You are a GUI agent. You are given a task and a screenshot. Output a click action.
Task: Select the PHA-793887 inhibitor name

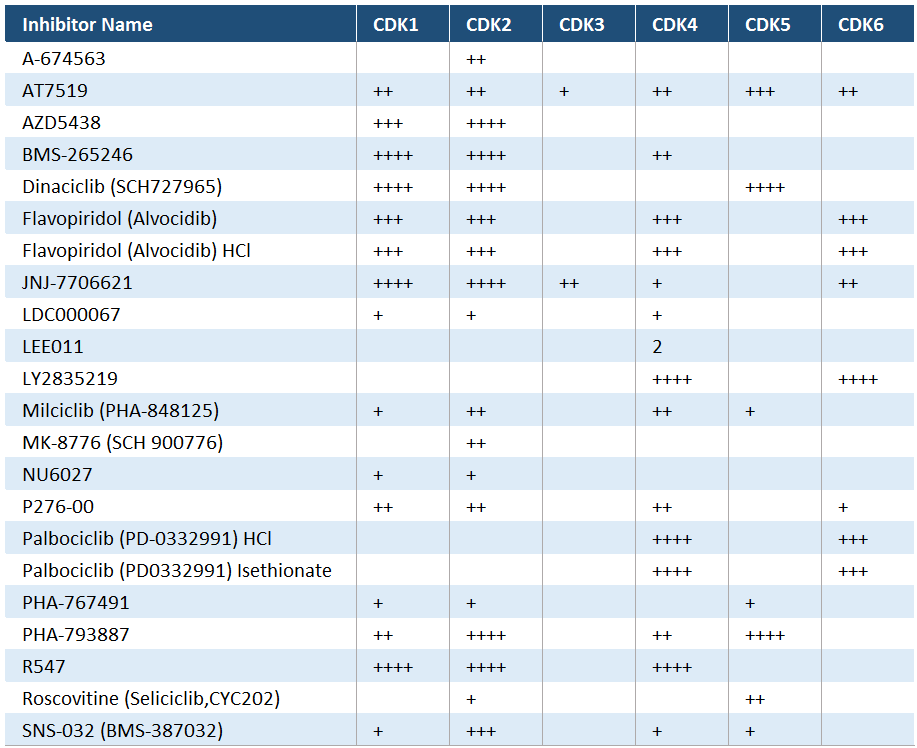click(75, 635)
